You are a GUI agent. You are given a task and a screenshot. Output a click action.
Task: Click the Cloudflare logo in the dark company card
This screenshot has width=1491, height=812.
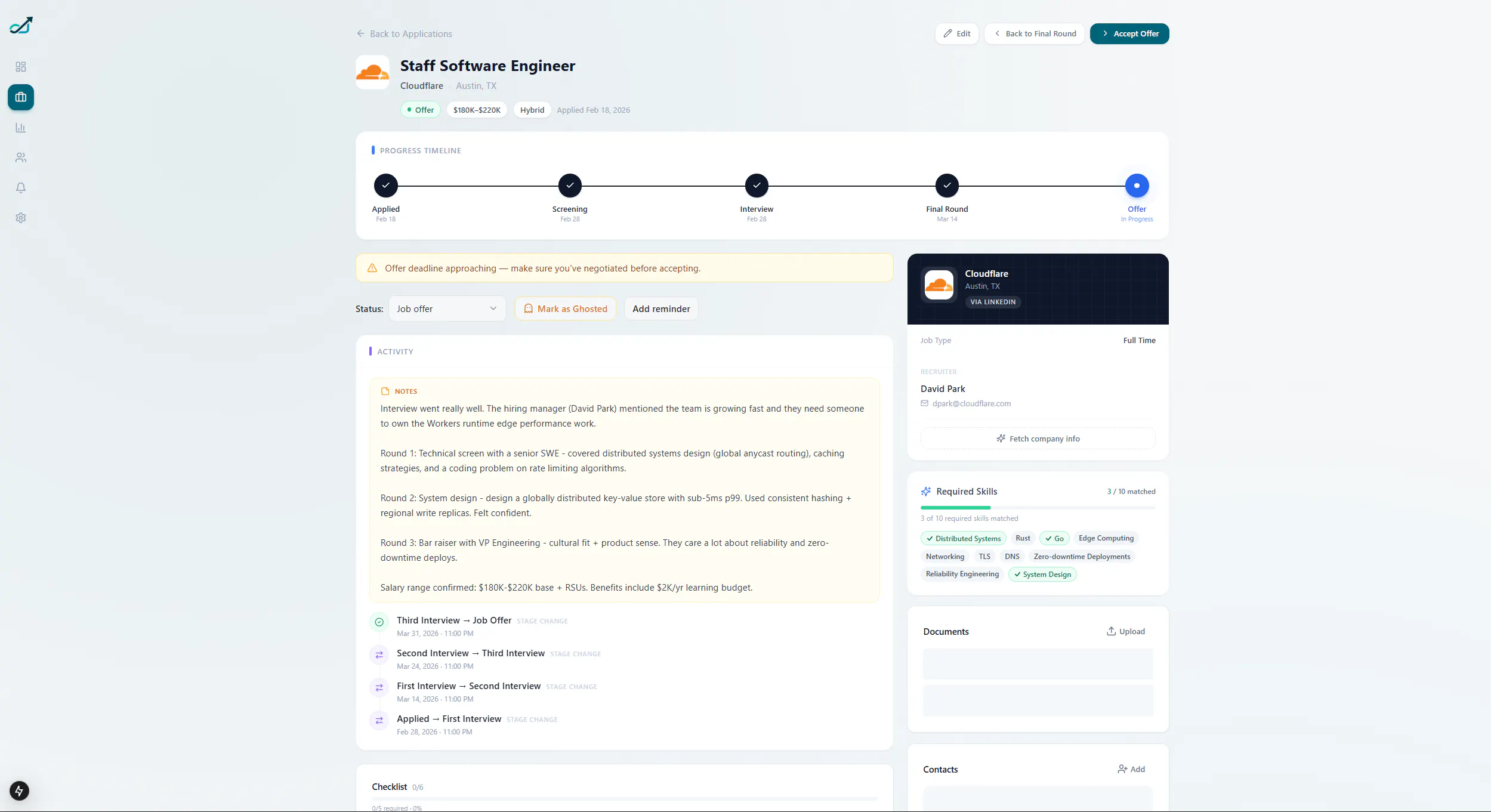pyautogui.click(x=939, y=285)
